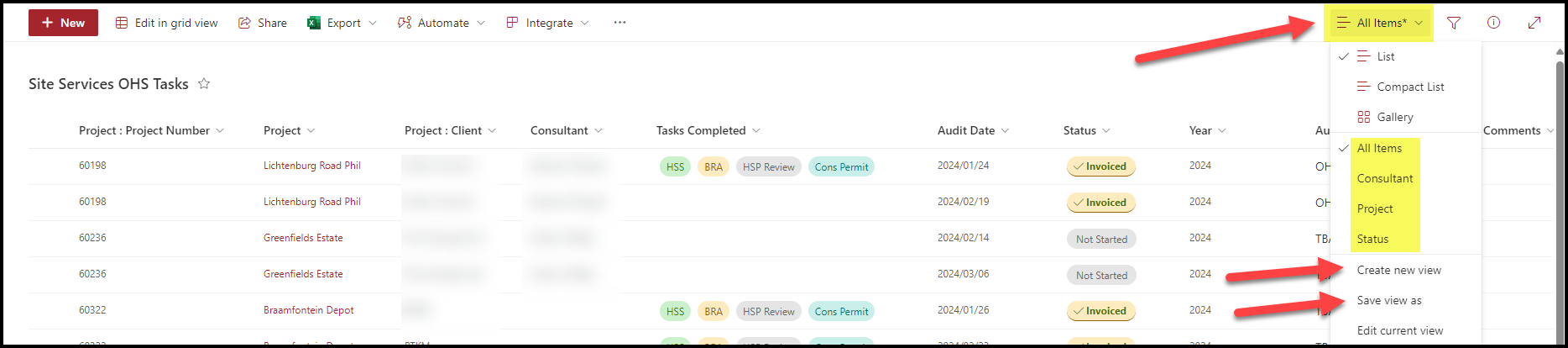The width and height of the screenshot is (1568, 348).
Task: Click the expand to full-screen arrow icon
Action: pyautogui.click(x=1534, y=23)
